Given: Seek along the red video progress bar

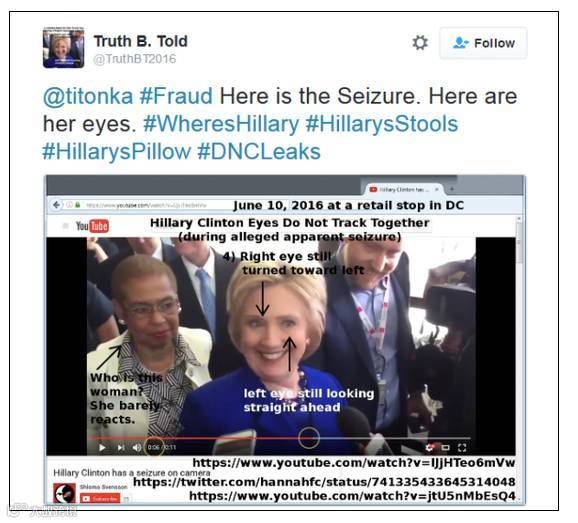Looking at the screenshot, I should tap(281, 438).
